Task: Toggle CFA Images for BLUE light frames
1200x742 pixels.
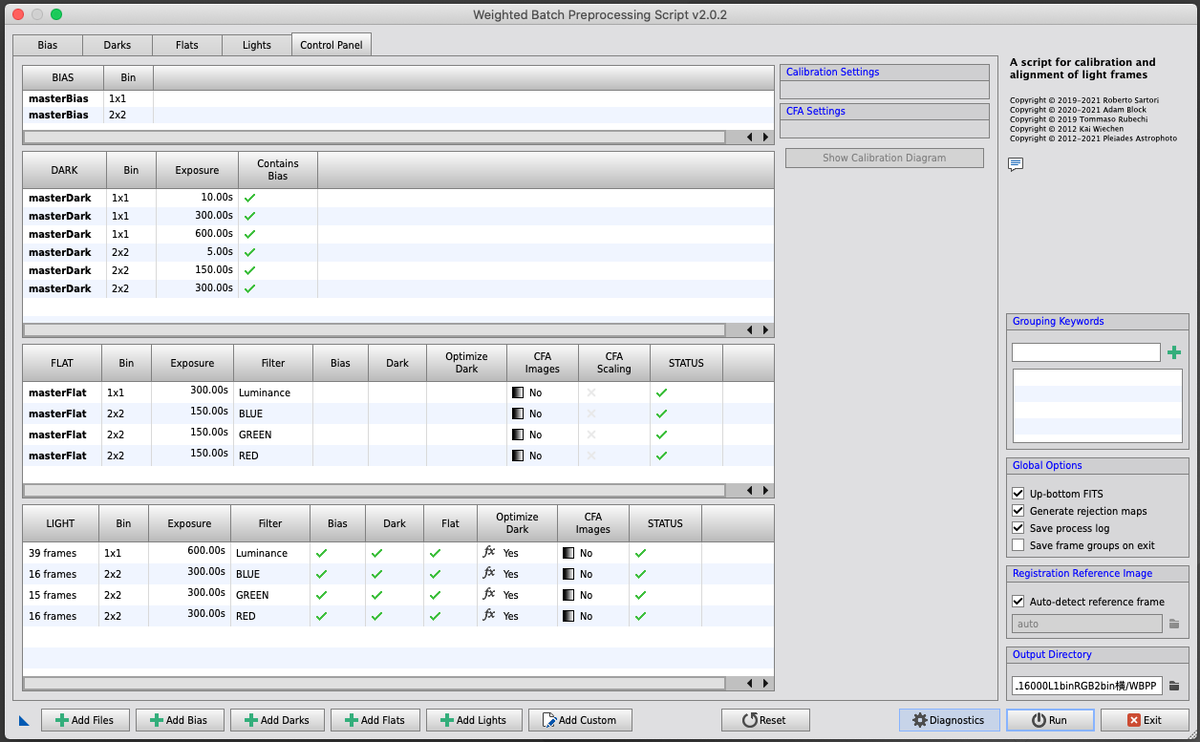Action: click(568, 574)
